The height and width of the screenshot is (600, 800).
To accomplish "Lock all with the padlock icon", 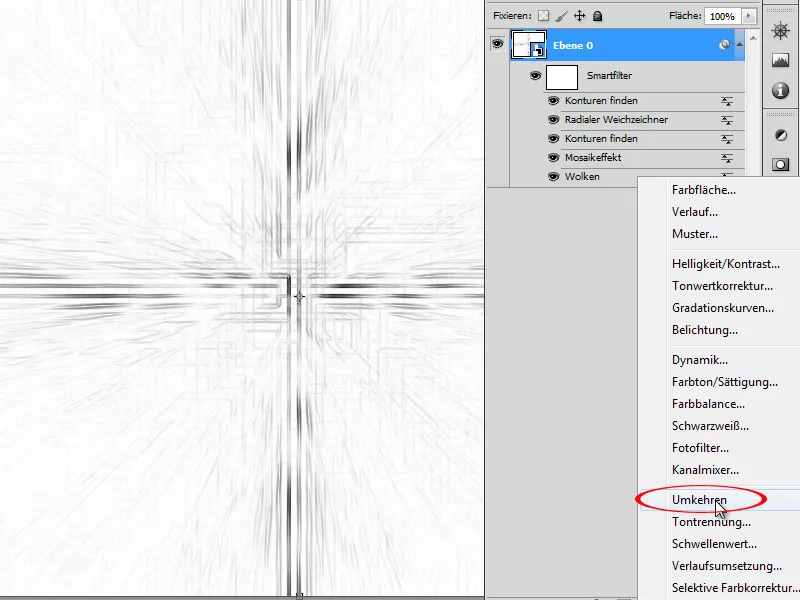I will 597,16.
